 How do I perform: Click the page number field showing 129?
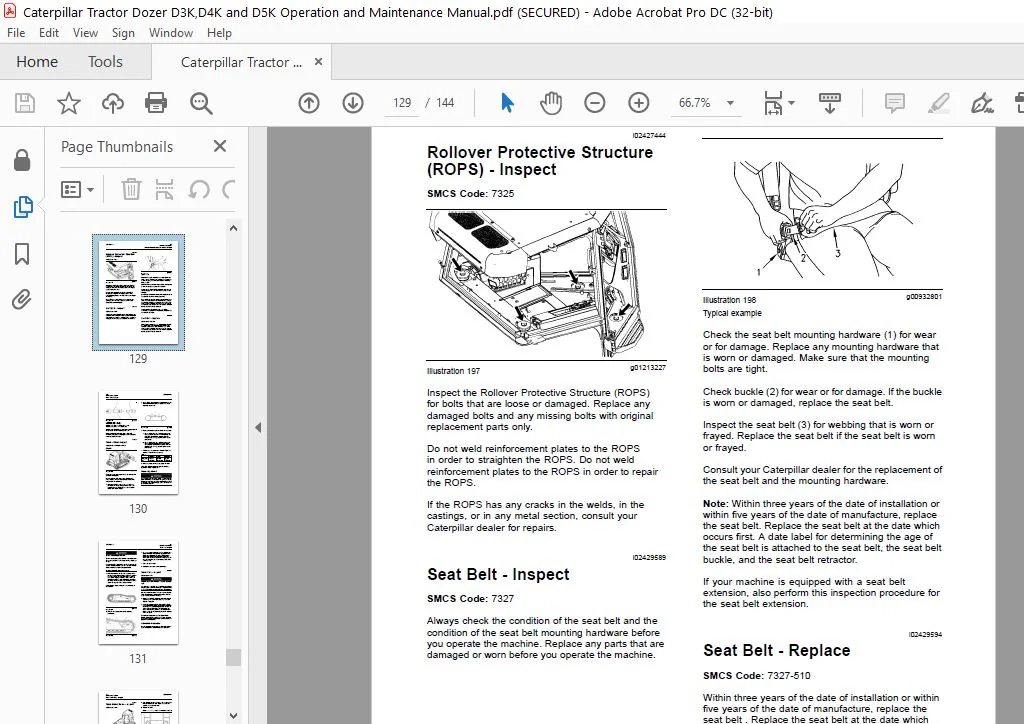click(x=402, y=103)
